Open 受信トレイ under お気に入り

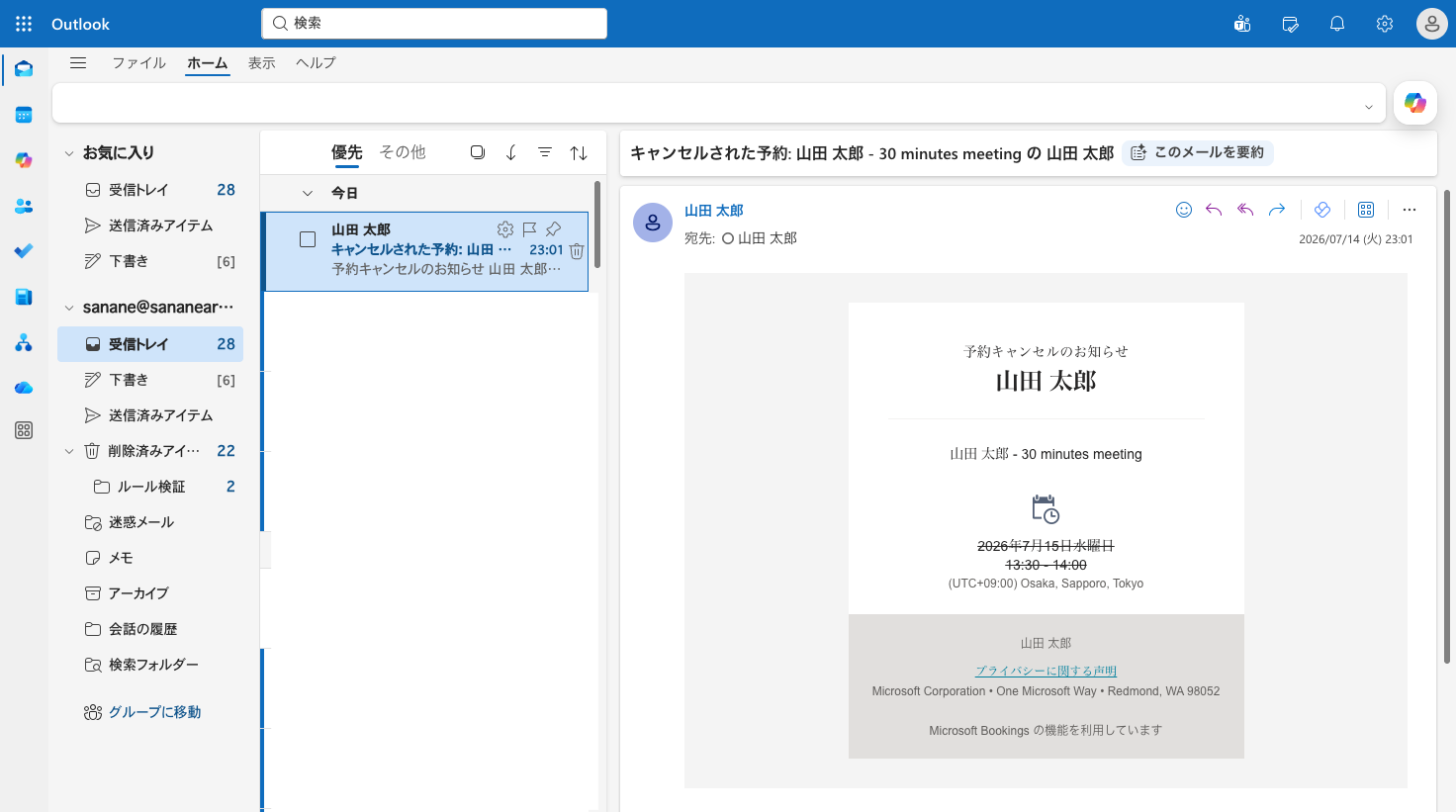point(150,190)
